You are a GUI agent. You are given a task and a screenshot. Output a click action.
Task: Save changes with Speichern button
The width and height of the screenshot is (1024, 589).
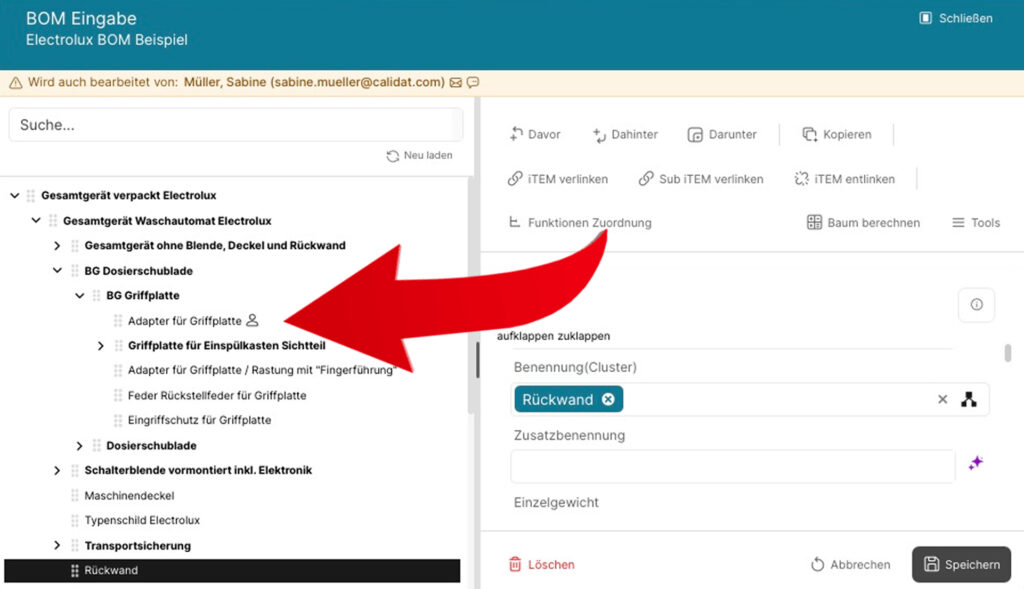click(x=961, y=564)
